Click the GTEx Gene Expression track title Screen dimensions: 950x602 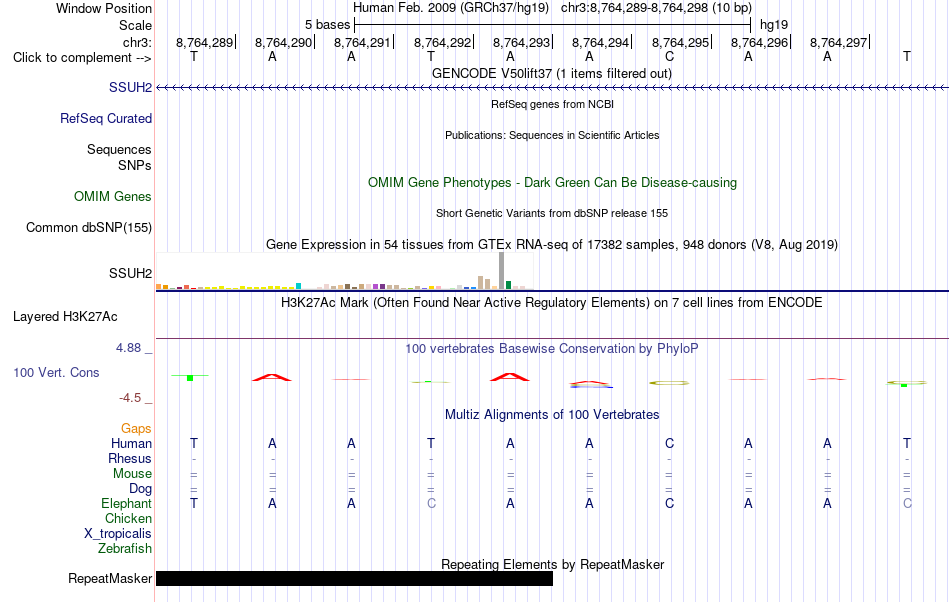coord(552,245)
